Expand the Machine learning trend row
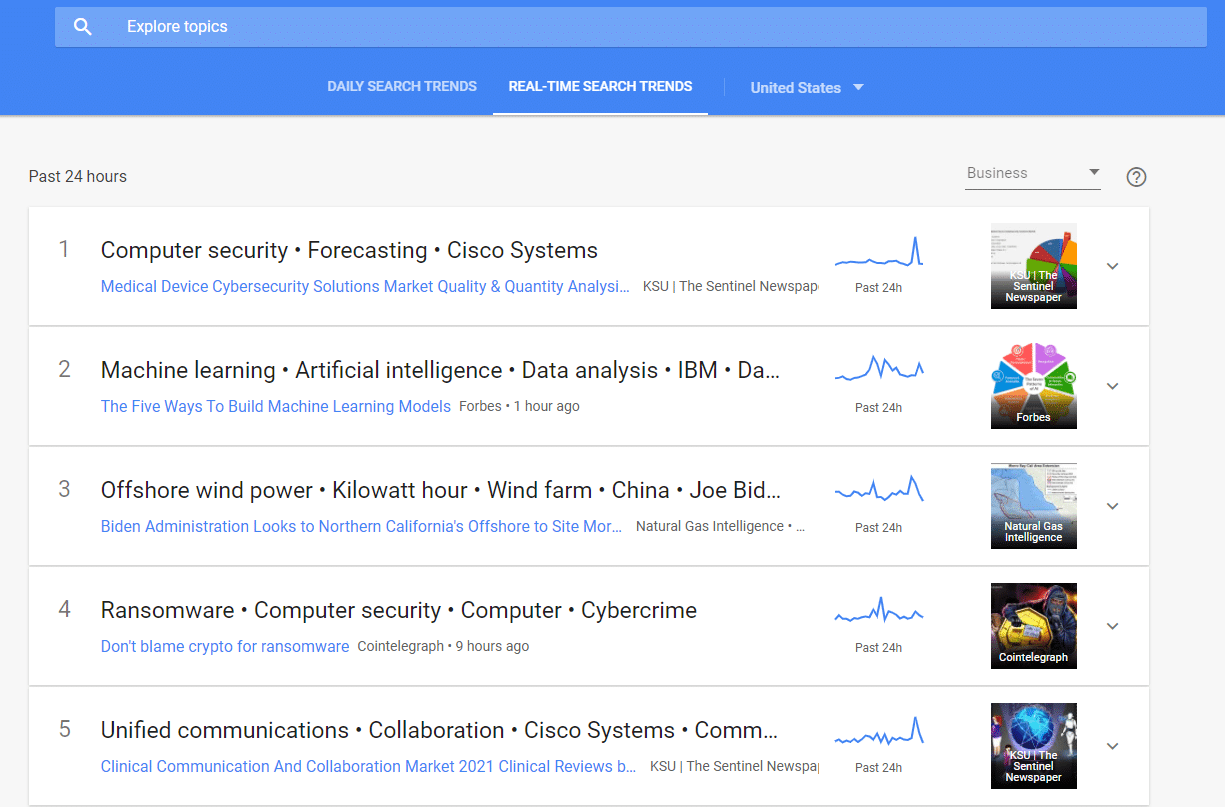Image resolution: width=1225 pixels, height=807 pixels. click(1112, 386)
